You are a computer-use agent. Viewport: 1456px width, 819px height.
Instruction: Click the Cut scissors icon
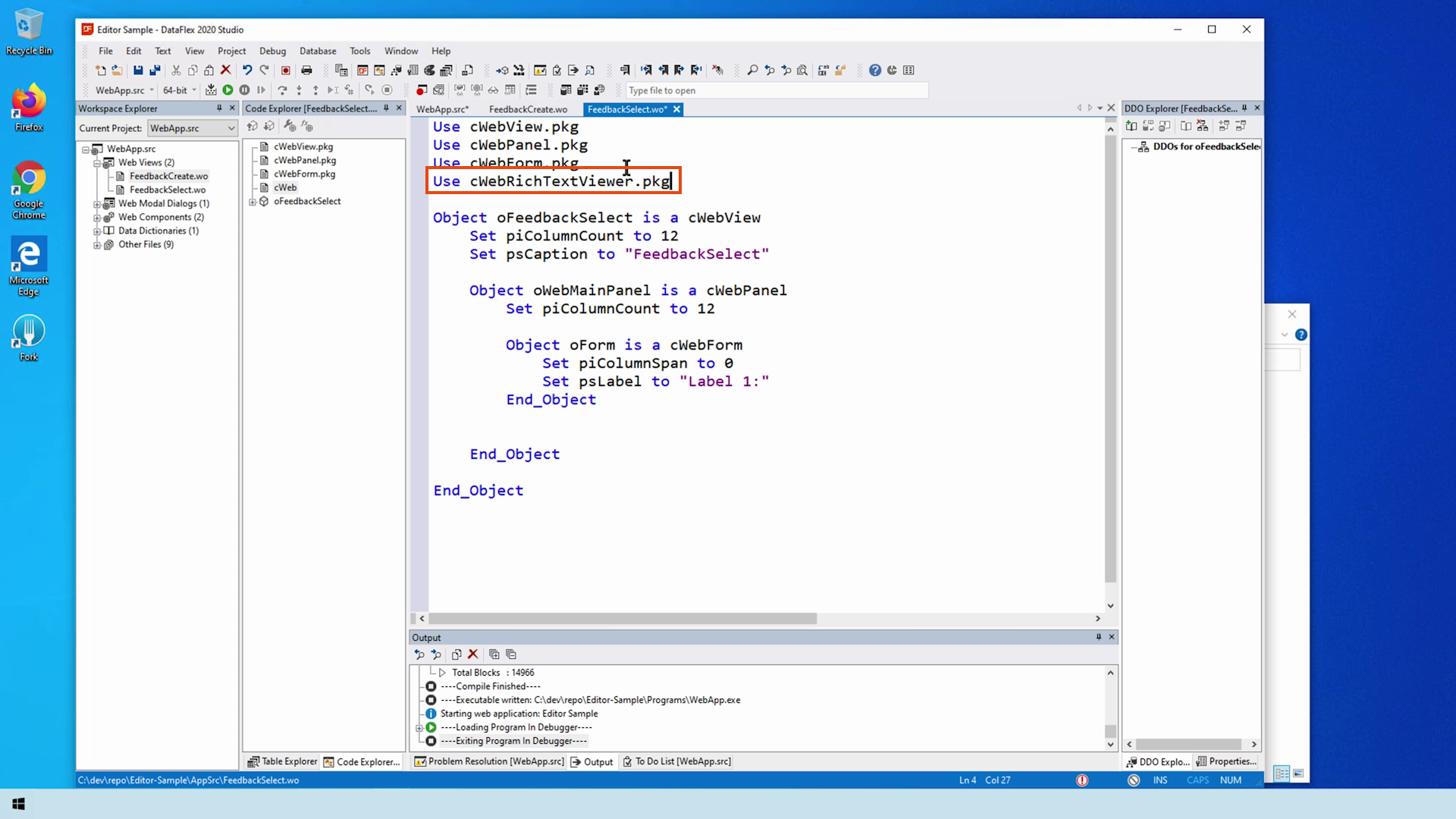click(176, 71)
